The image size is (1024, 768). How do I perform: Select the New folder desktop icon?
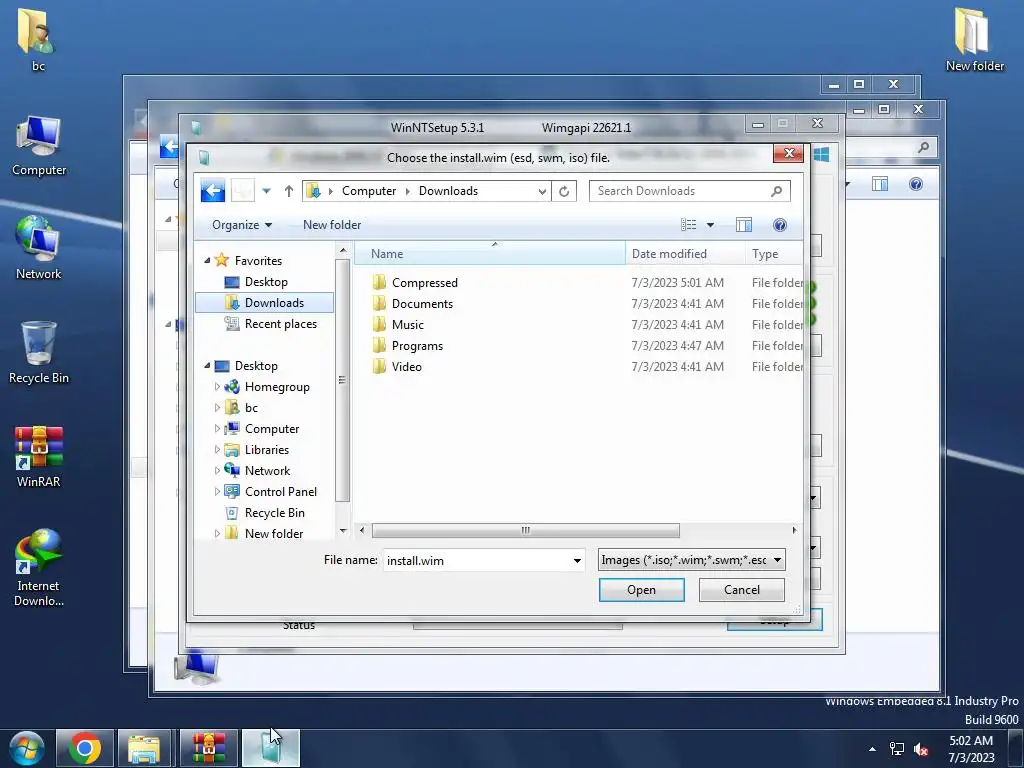click(x=974, y=39)
